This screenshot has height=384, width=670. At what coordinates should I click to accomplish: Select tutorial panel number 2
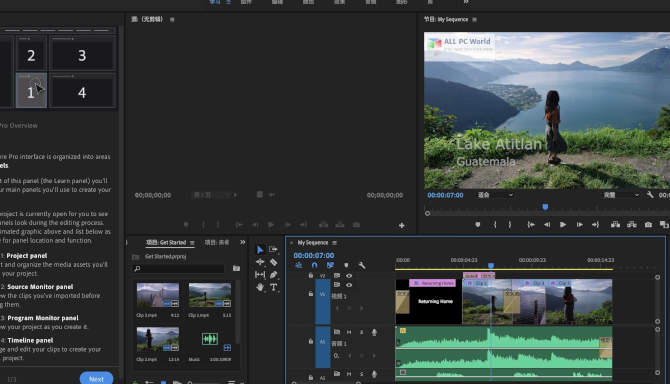click(x=31, y=55)
